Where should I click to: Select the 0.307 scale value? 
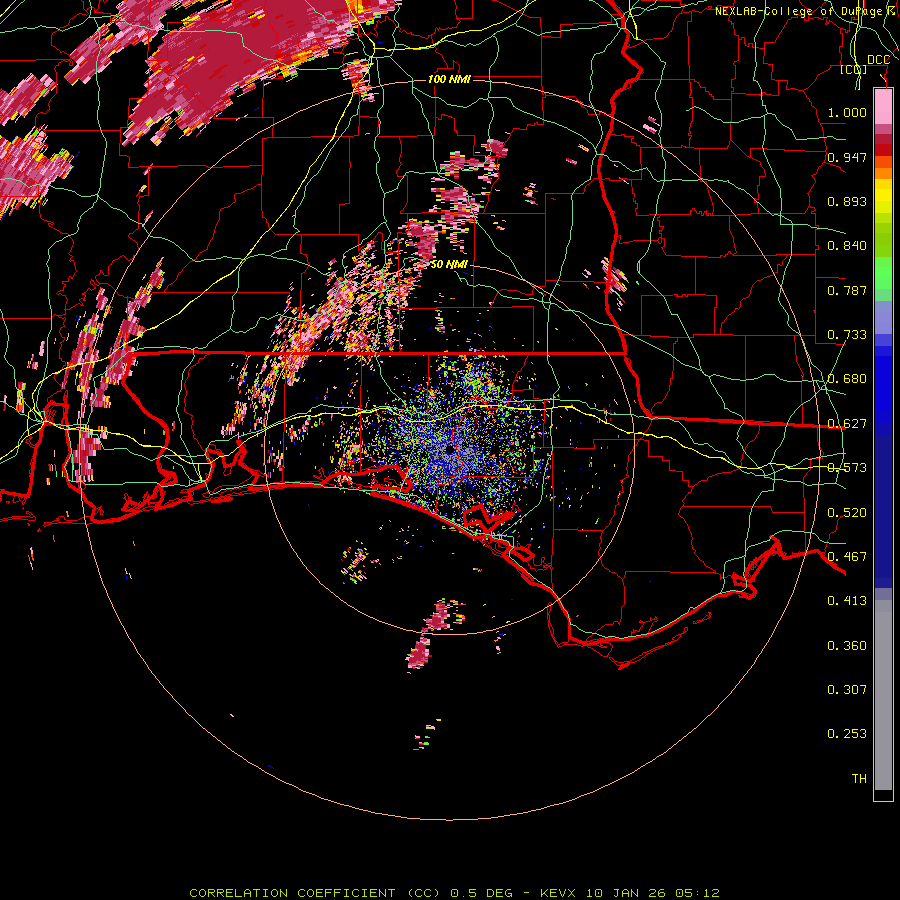(x=847, y=690)
